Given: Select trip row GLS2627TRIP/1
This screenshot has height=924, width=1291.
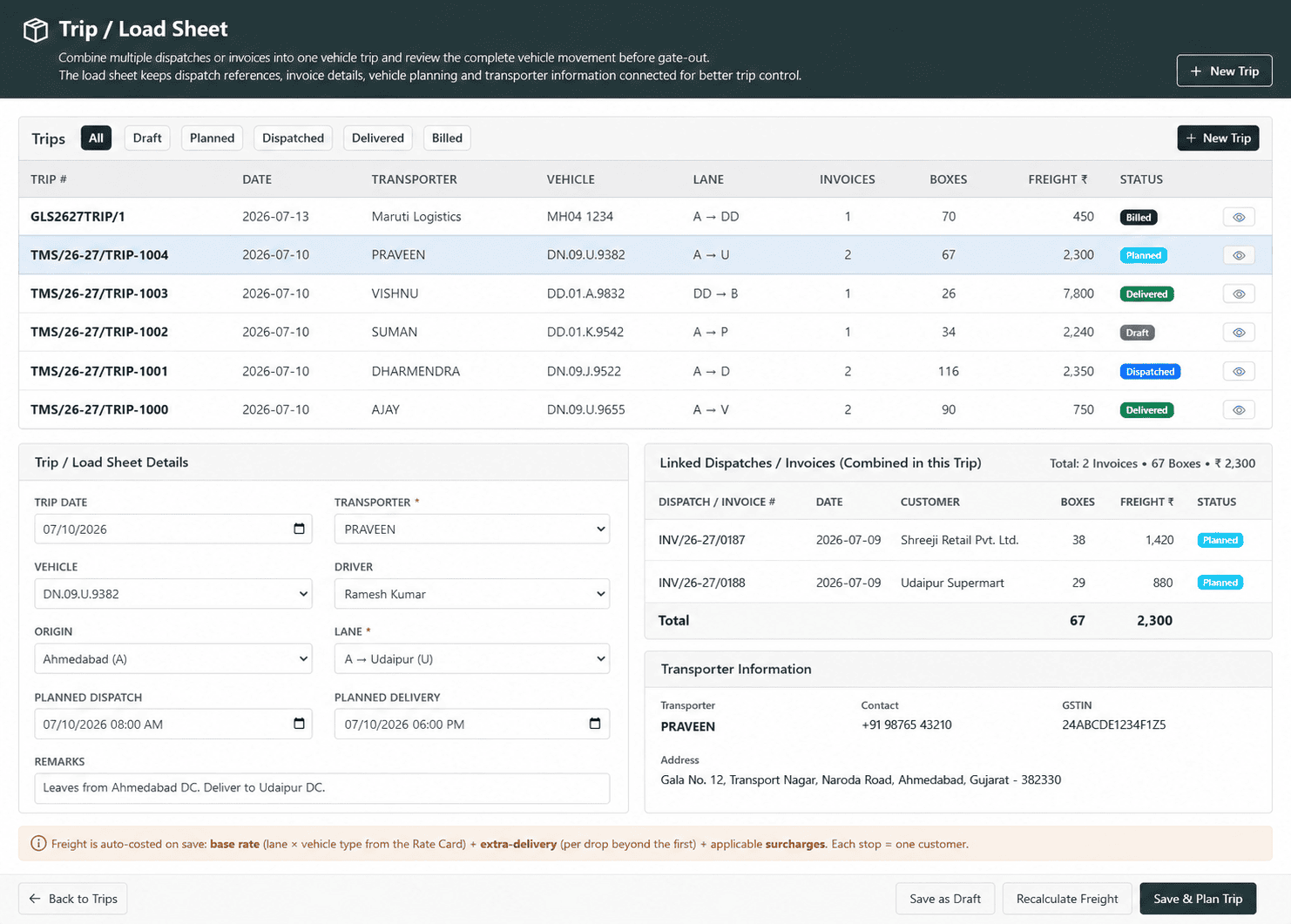Looking at the screenshot, I should coord(645,217).
